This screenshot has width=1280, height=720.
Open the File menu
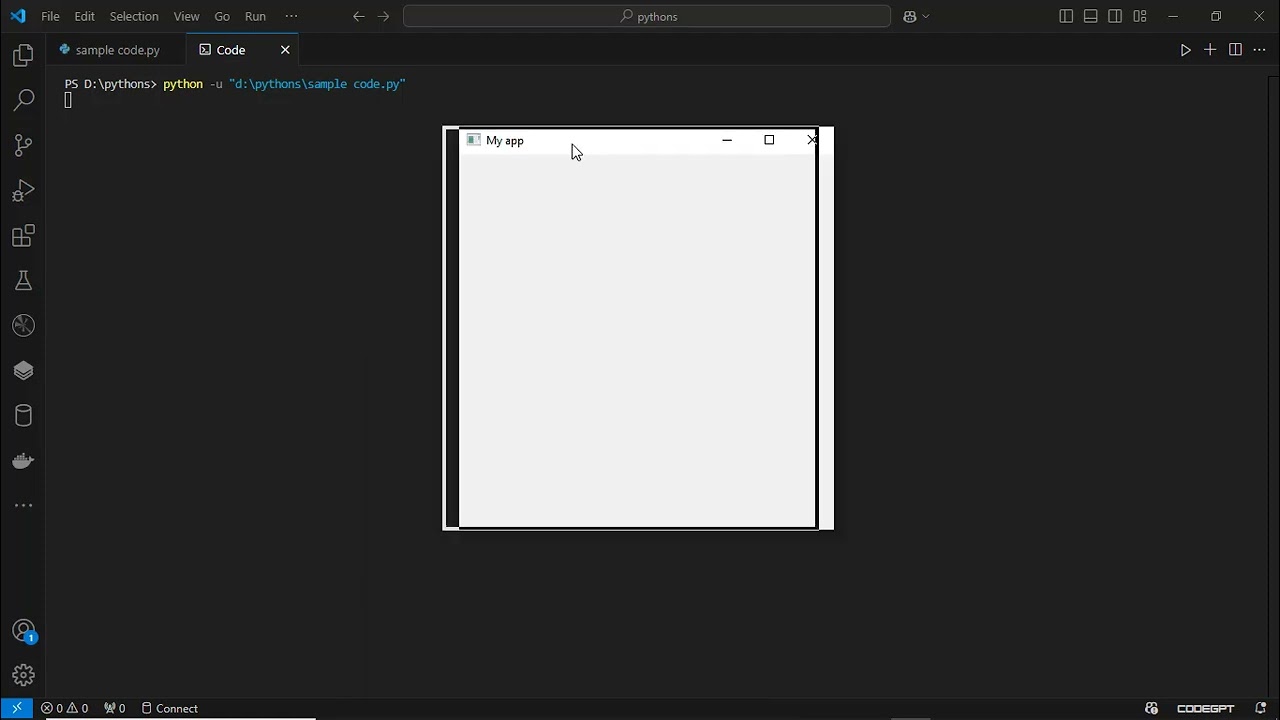[x=50, y=16]
